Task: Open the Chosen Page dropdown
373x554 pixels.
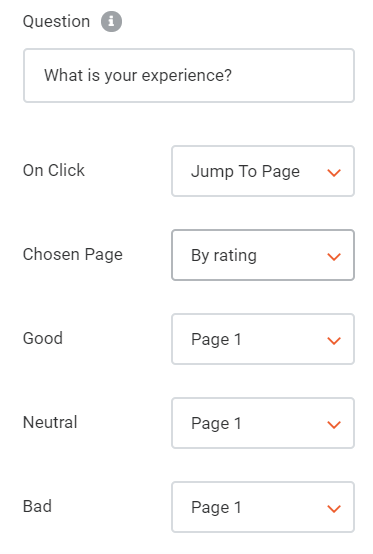Action: (263, 255)
